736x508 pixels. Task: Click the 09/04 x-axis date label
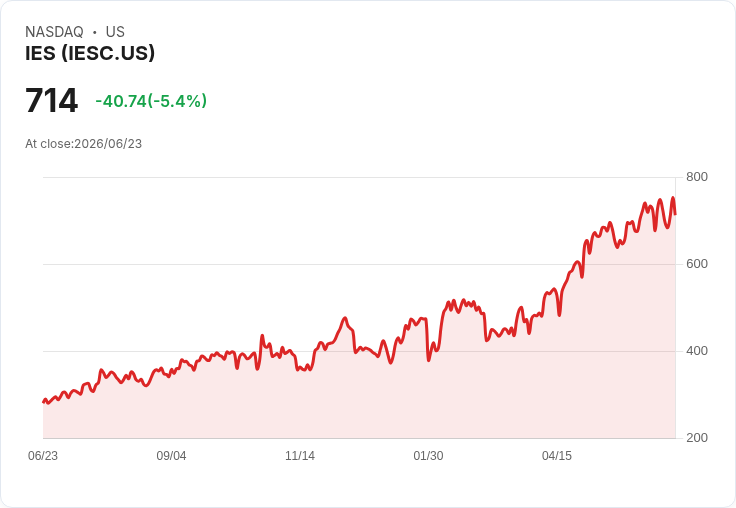point(171,456)
